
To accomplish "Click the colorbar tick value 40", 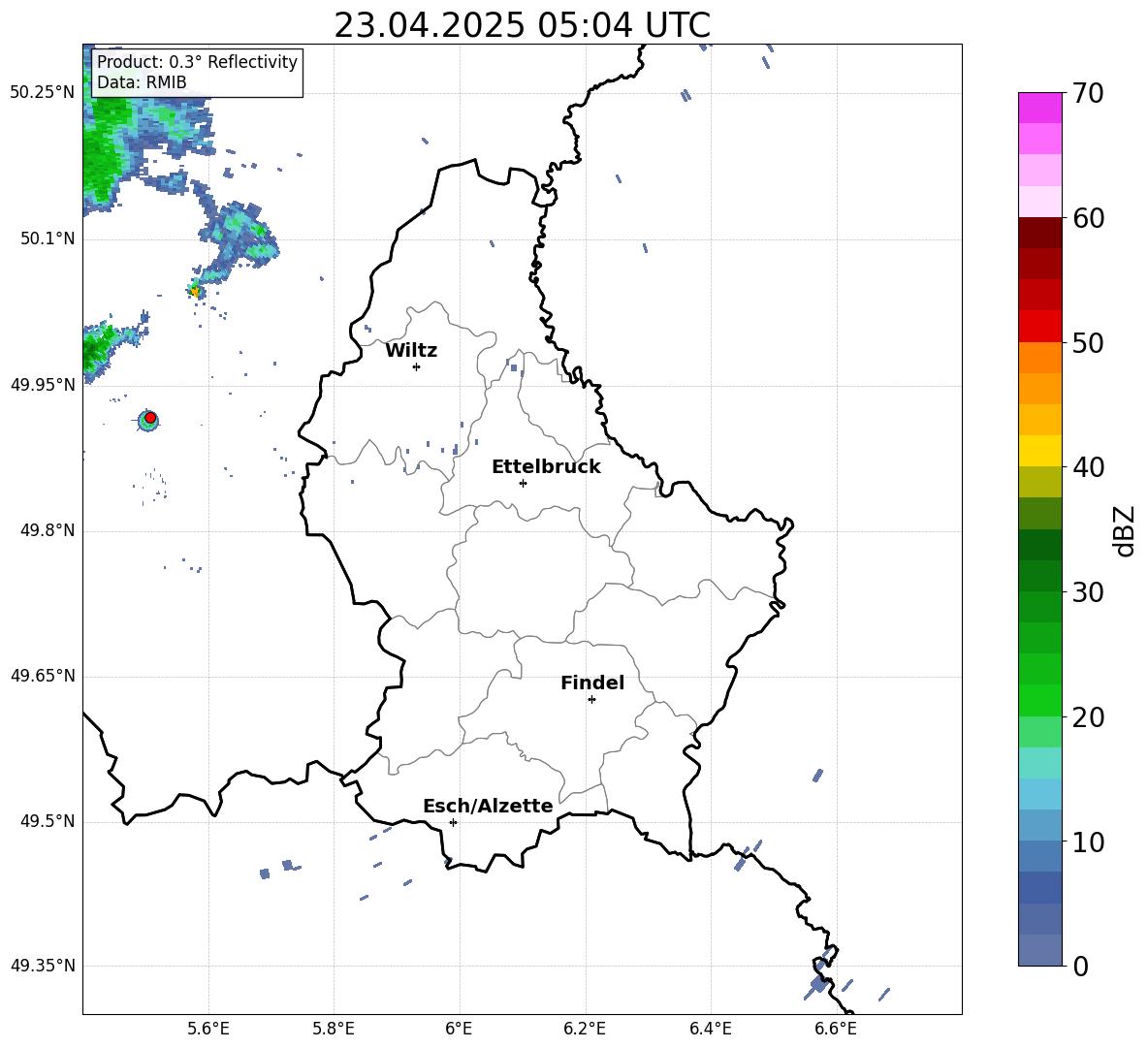I will [x=1088, y=467].
